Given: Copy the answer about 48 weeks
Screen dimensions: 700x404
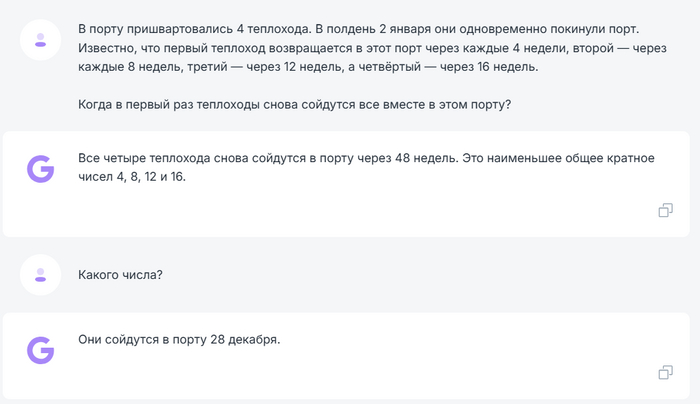Looking at the screenshot, I should tap(665, 210).
